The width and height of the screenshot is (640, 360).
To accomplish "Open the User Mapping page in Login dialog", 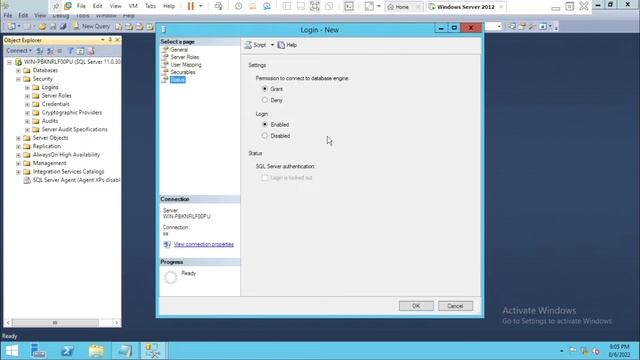I will tap(186, 64).
